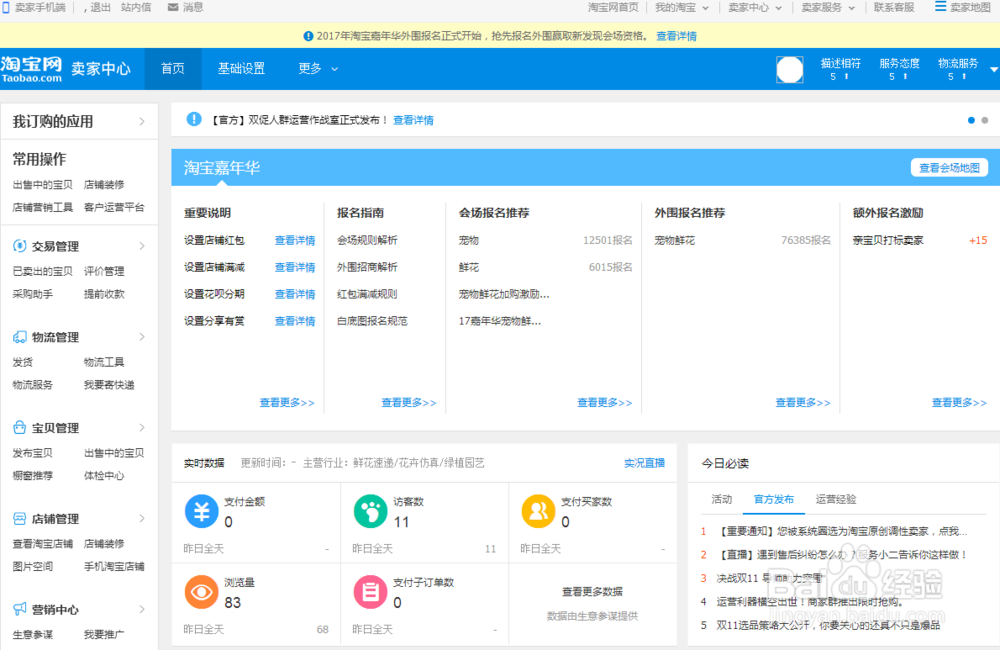
Task: Click 查看详情 for 设置店铺红包
Action: click(295, 240)
